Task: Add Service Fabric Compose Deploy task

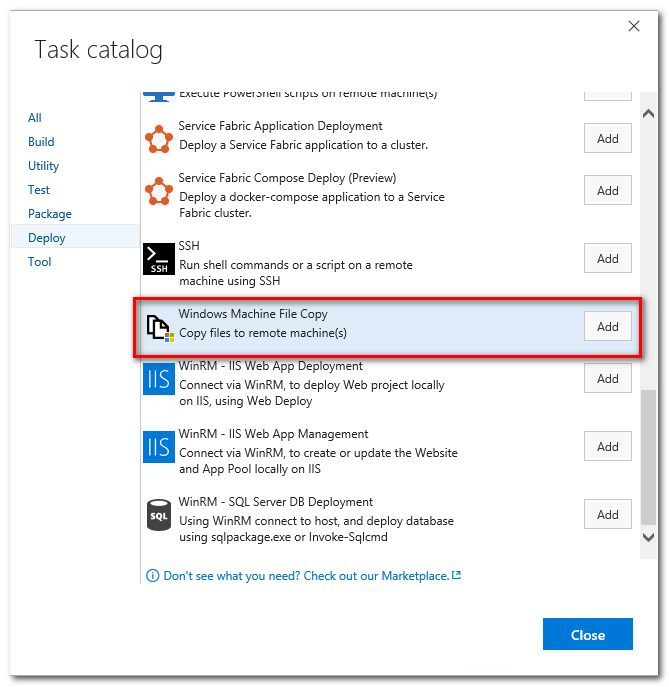Action: tap(608, 191)
